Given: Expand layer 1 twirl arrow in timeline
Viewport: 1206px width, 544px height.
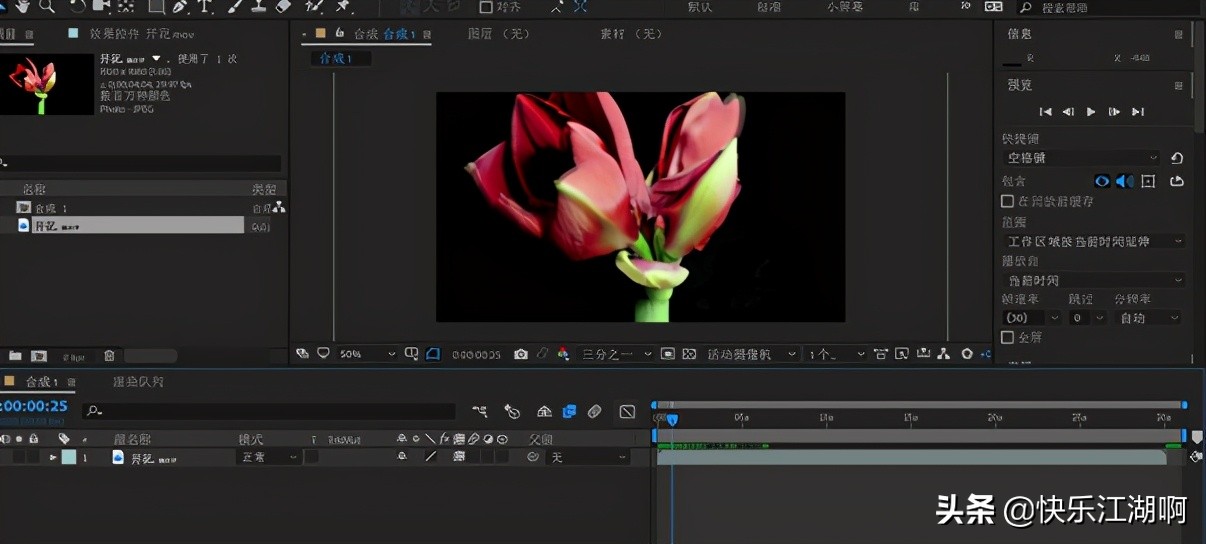Looking at the screenshot, I should (x=53, y=457).
